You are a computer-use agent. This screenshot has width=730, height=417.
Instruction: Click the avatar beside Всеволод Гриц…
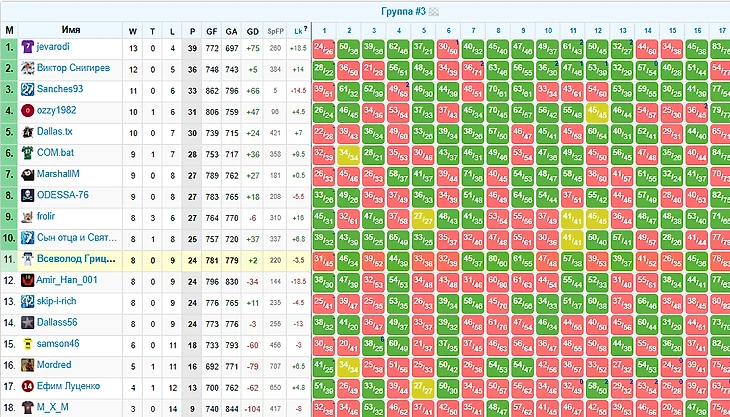pos(27,259)
